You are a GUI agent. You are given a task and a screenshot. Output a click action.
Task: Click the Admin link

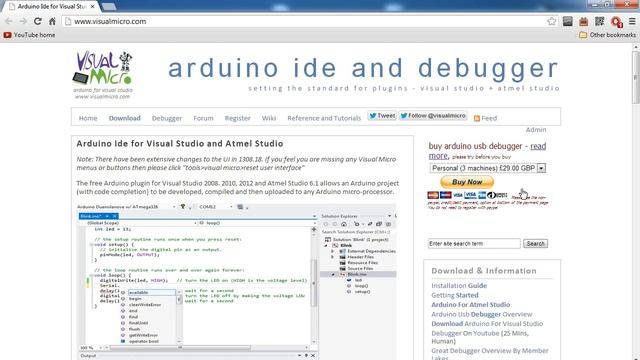pos(536,130)
